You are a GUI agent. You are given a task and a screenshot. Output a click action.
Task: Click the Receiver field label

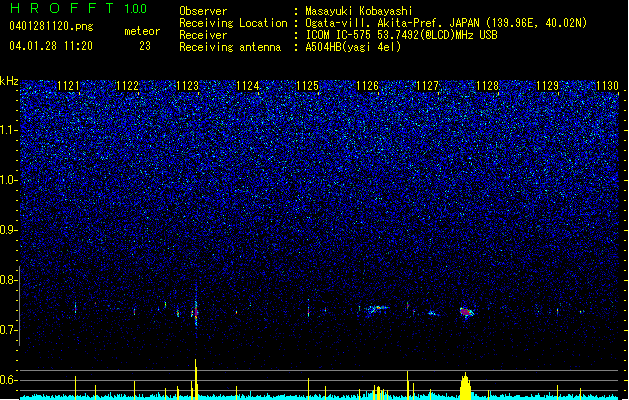pyautogui.click(x=203, y=35)
